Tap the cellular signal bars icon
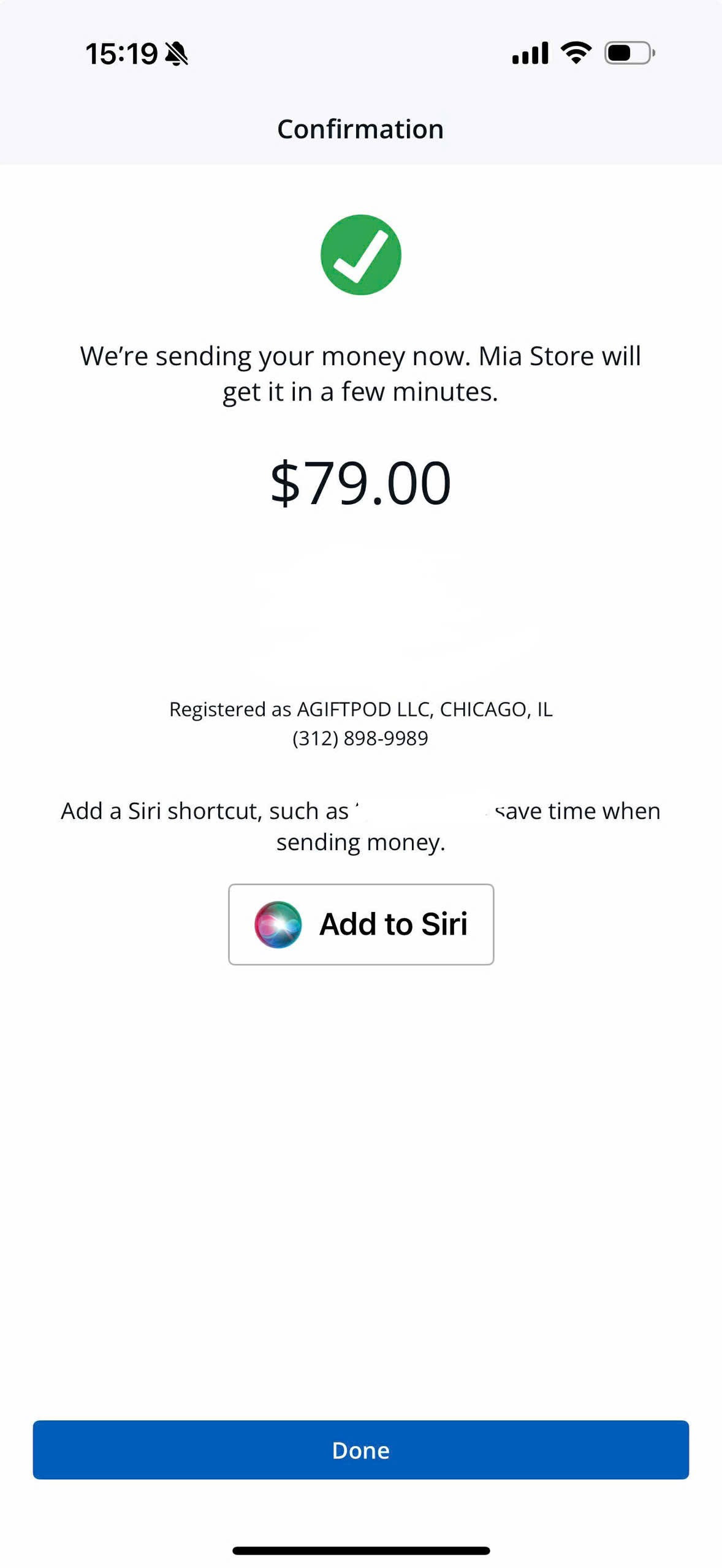Screen dimensions: 722x1568 click(530, 53)
